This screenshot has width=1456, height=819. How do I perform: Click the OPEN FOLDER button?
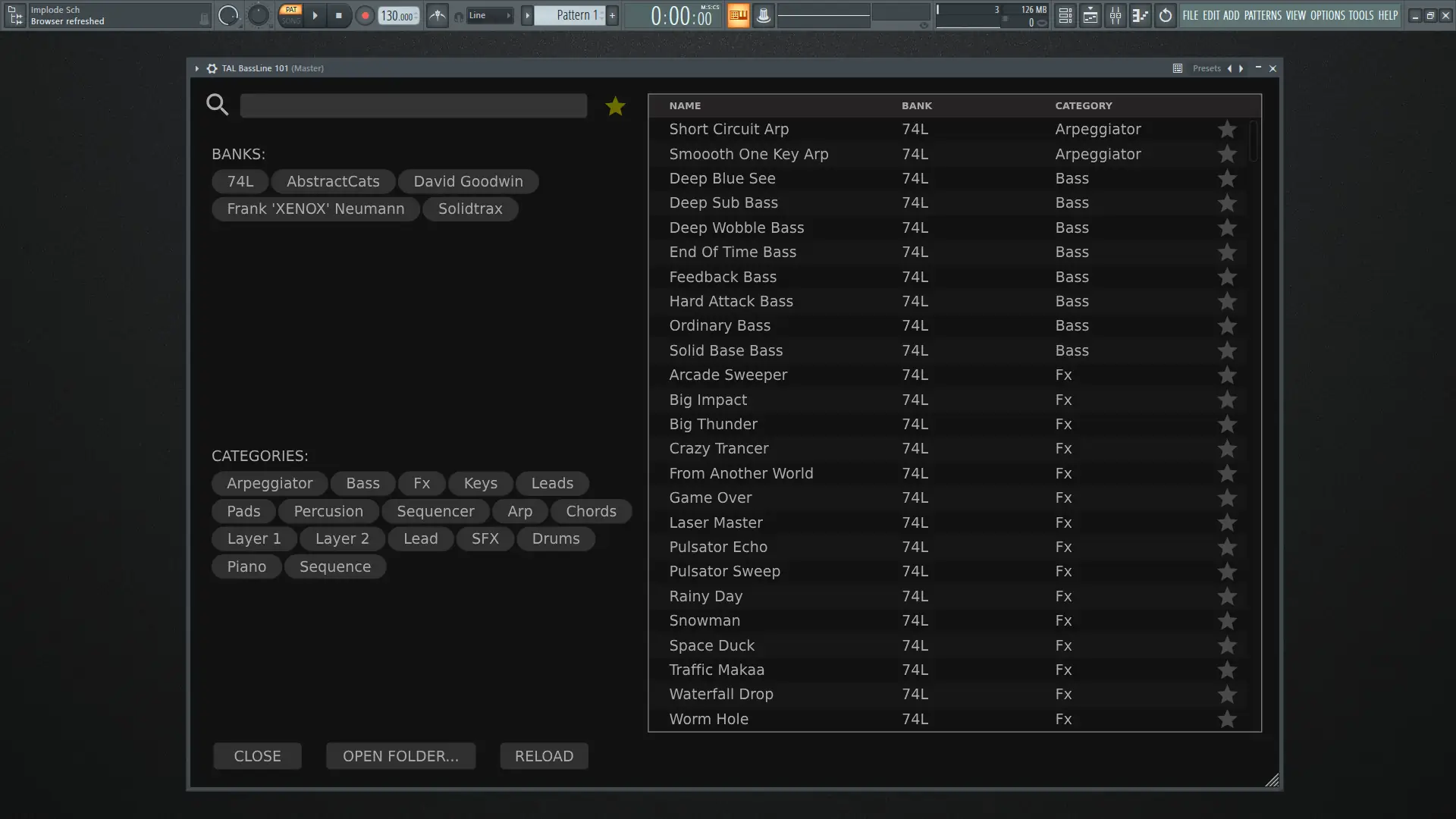coord(400,755)
